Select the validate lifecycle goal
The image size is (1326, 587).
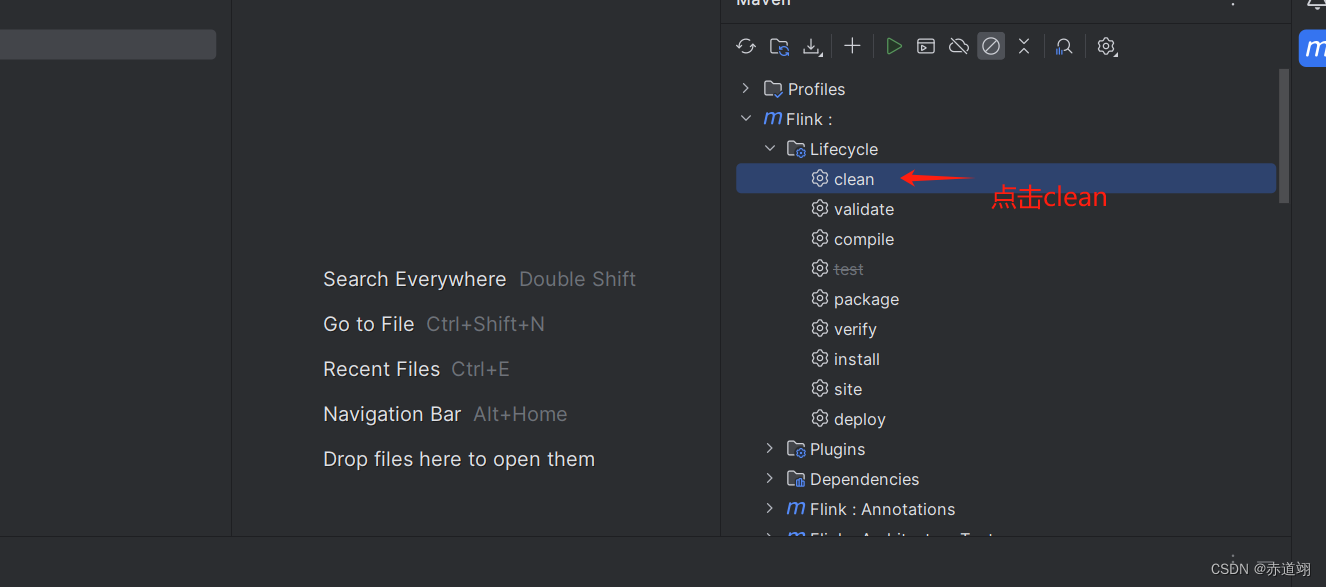pos(1006,209)
